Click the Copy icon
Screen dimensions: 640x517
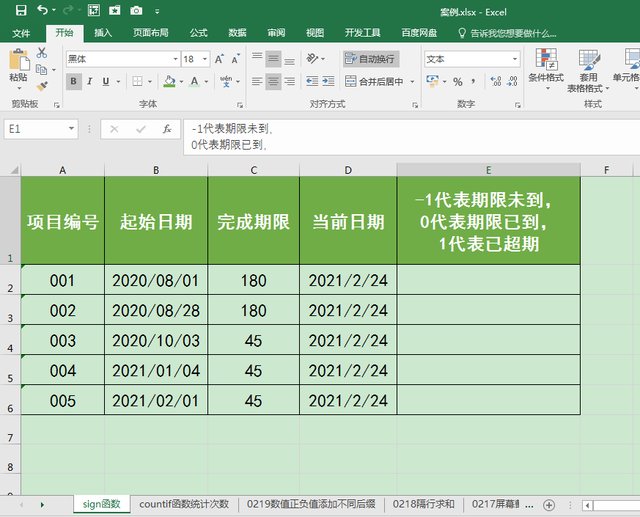[x=41, y=69]
